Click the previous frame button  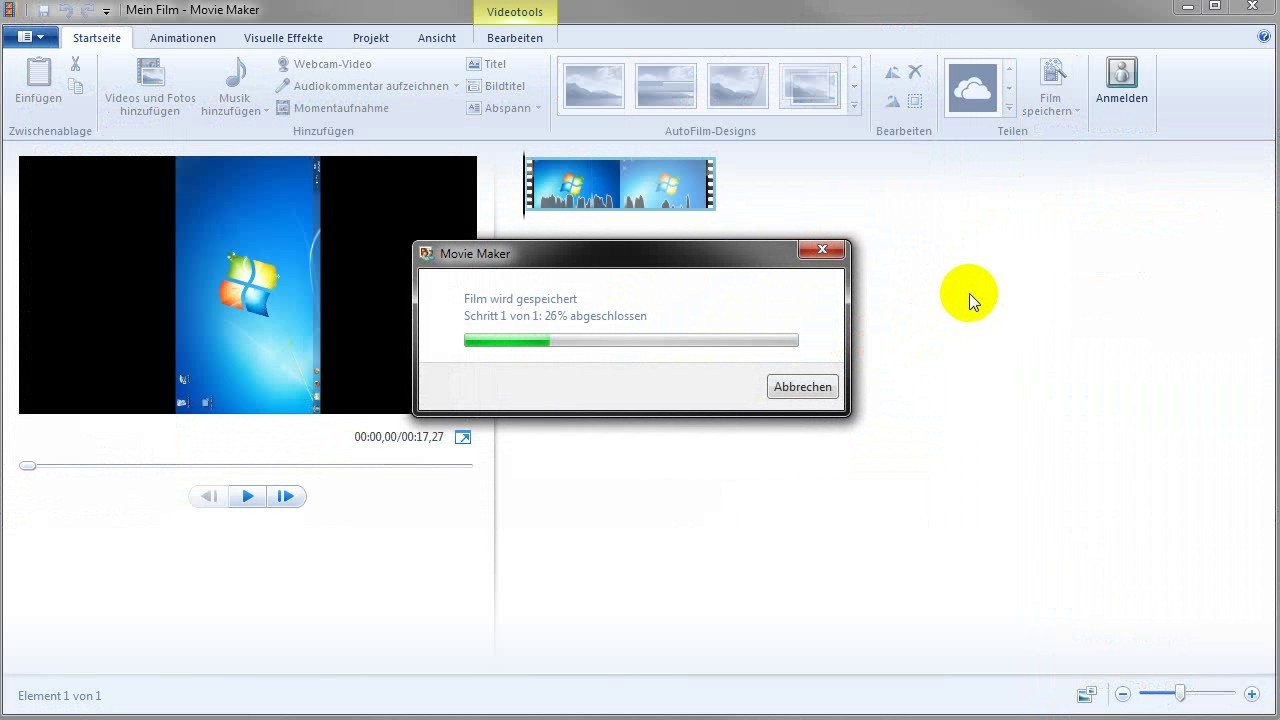pyautogui.click(x=209, y=496)
